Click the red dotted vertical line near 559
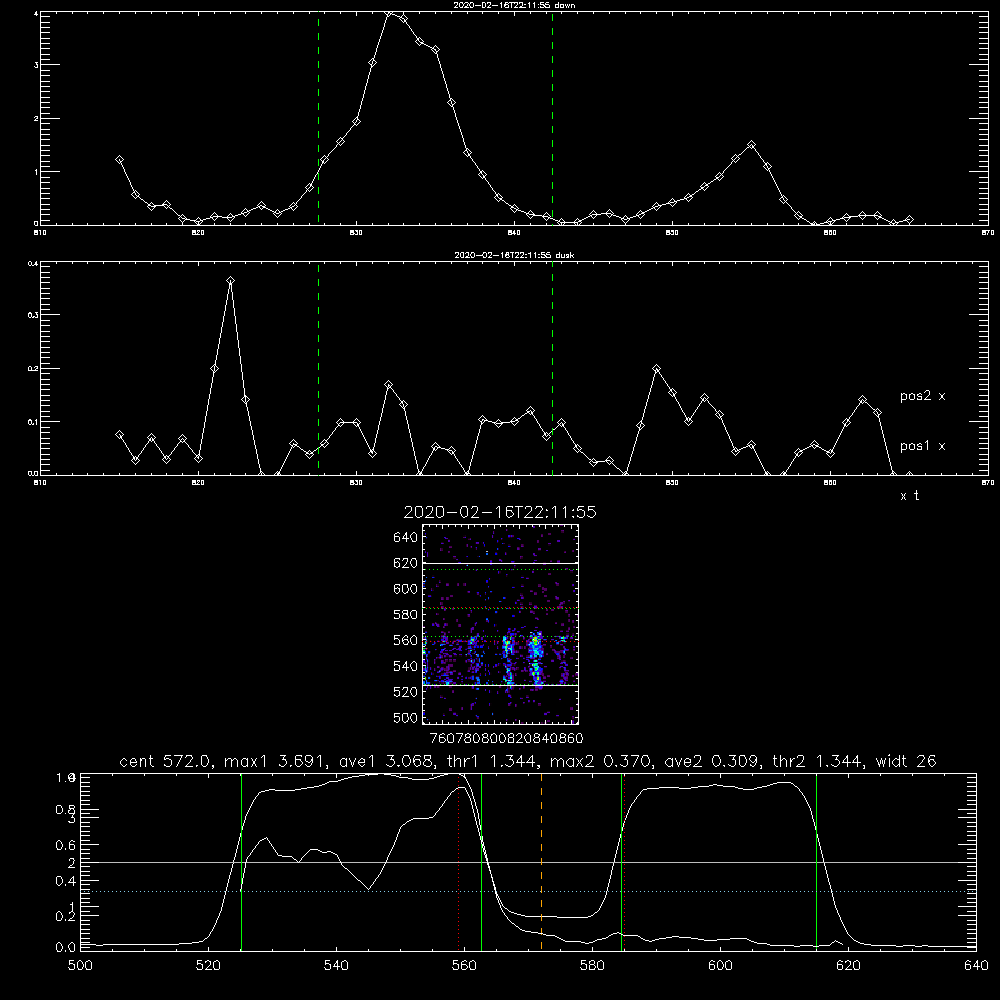Viewport: 1000px width, 1000px height. coord(459,861)
